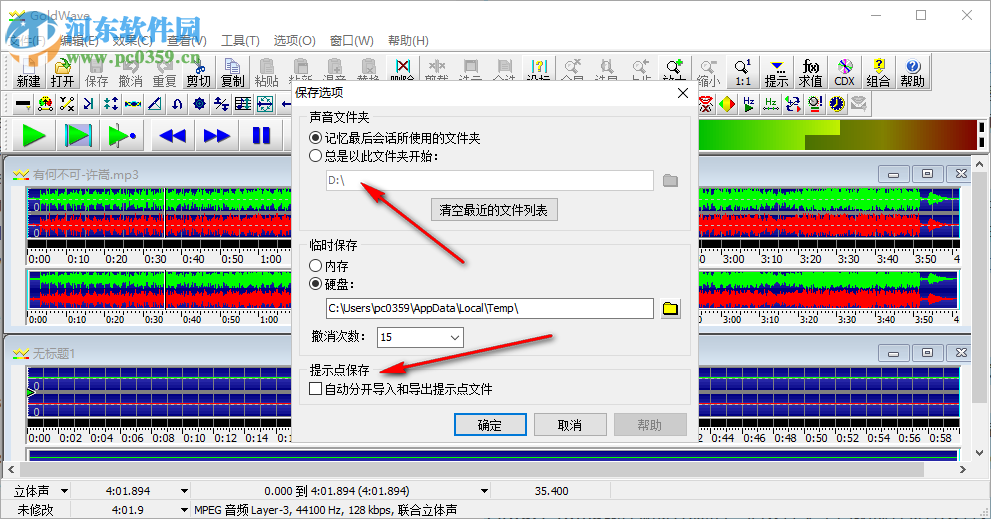Screen dimensions: 991x519
Task: Click the blue gear-shaped effect icon
Action: [x=199, y=104]
